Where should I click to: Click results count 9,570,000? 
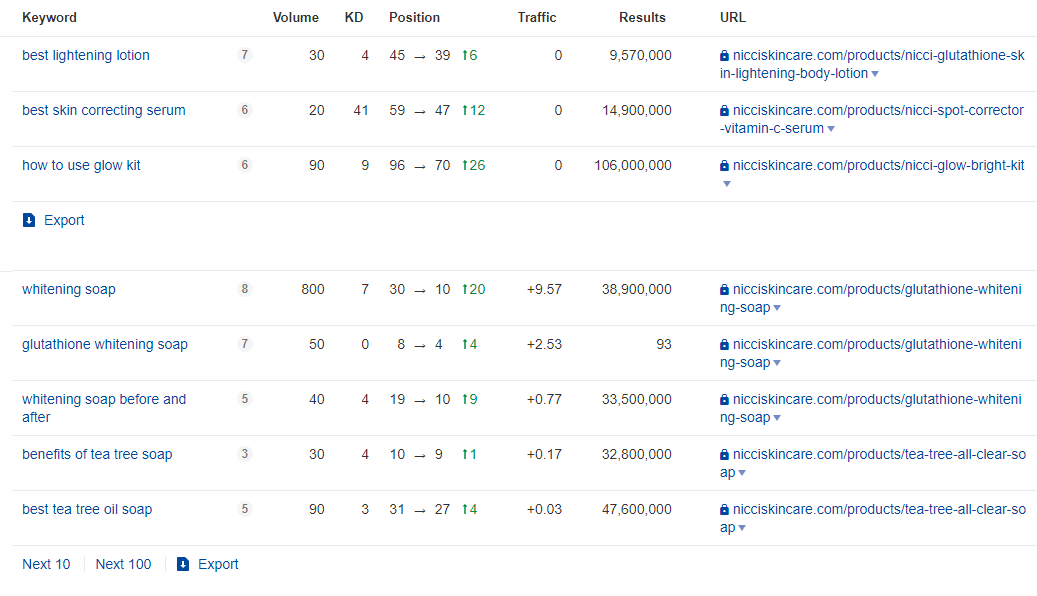[640, 56]
